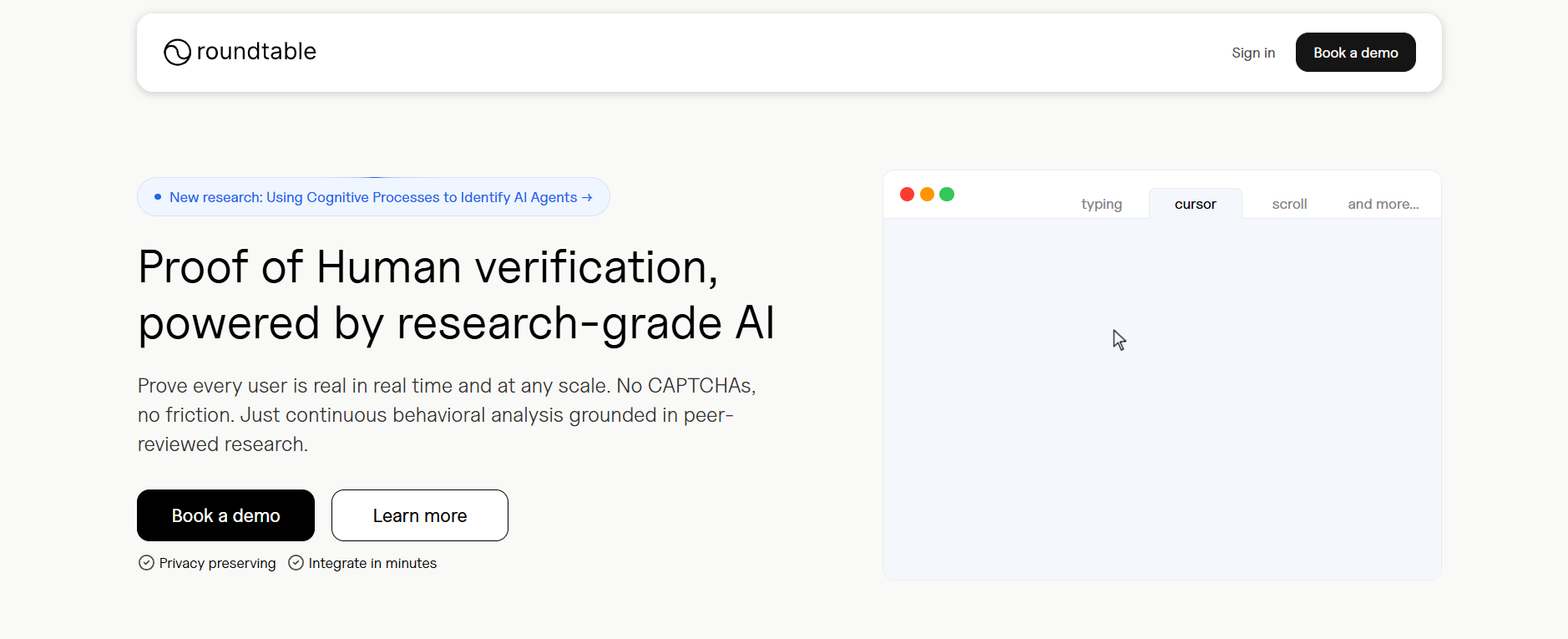The height and width of the screenshot is (639, 1568).
Task: Click the orange dot in demo window
Action: point(927,194)
